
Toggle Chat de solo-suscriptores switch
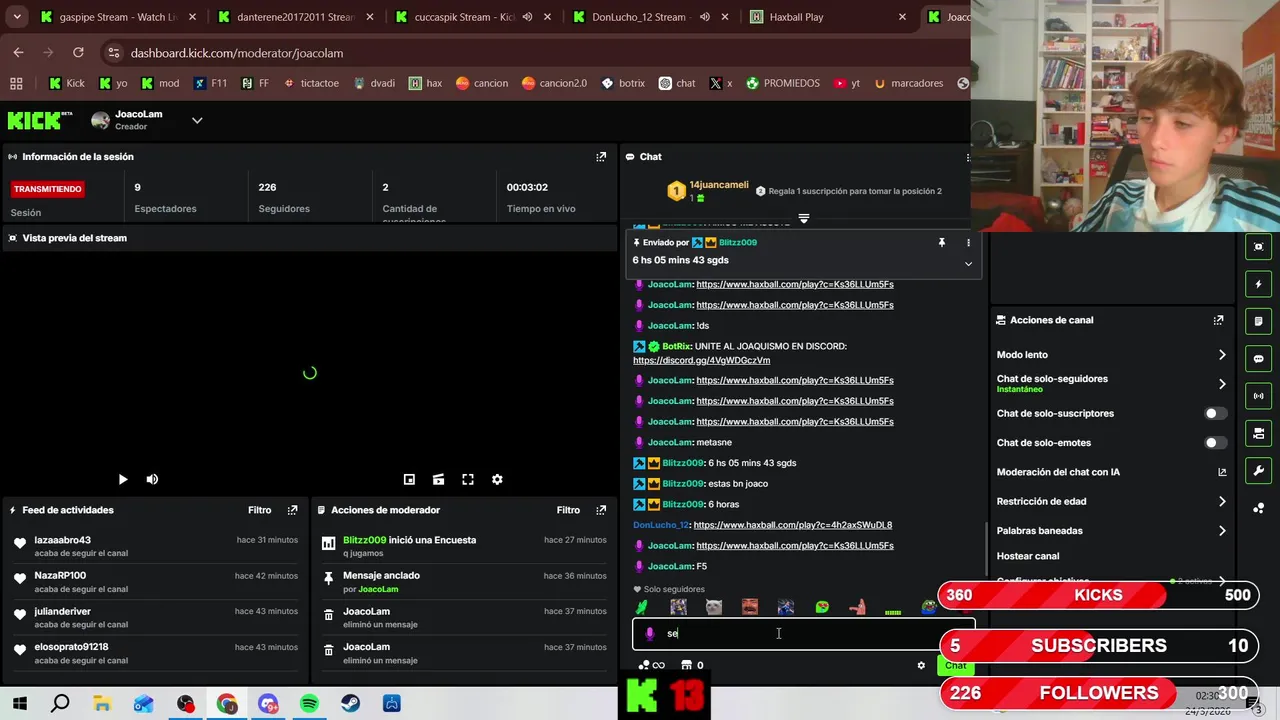pos(1215,413)
